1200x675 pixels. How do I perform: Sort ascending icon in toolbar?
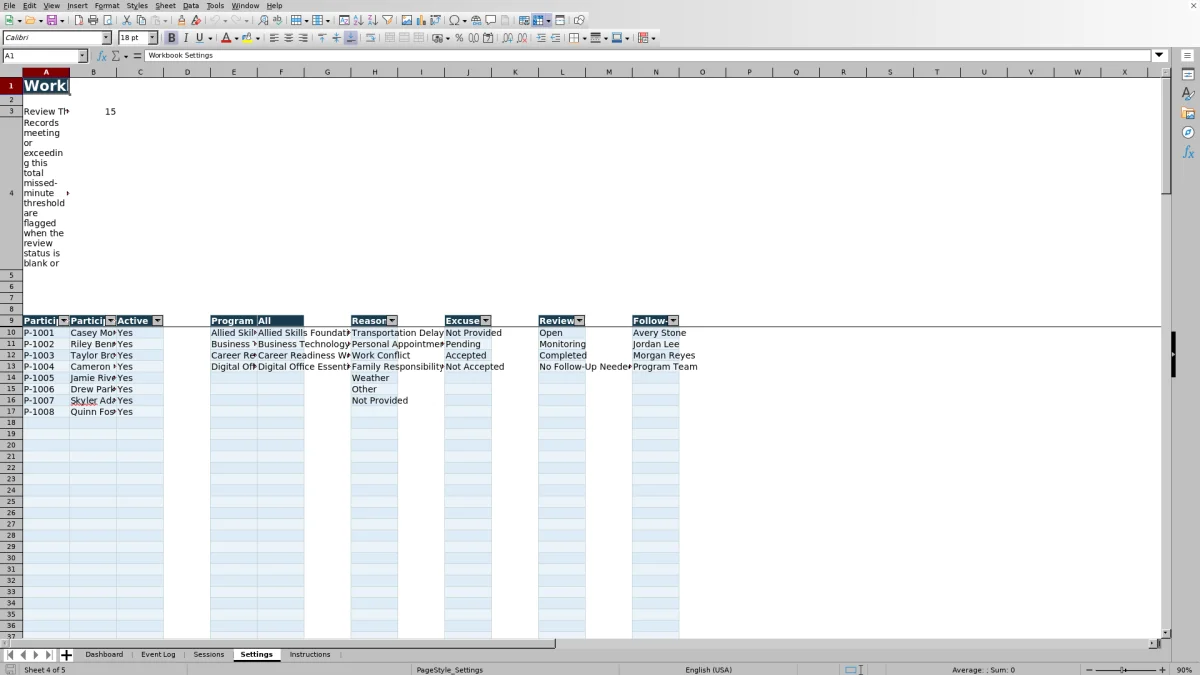click(359, 20)
